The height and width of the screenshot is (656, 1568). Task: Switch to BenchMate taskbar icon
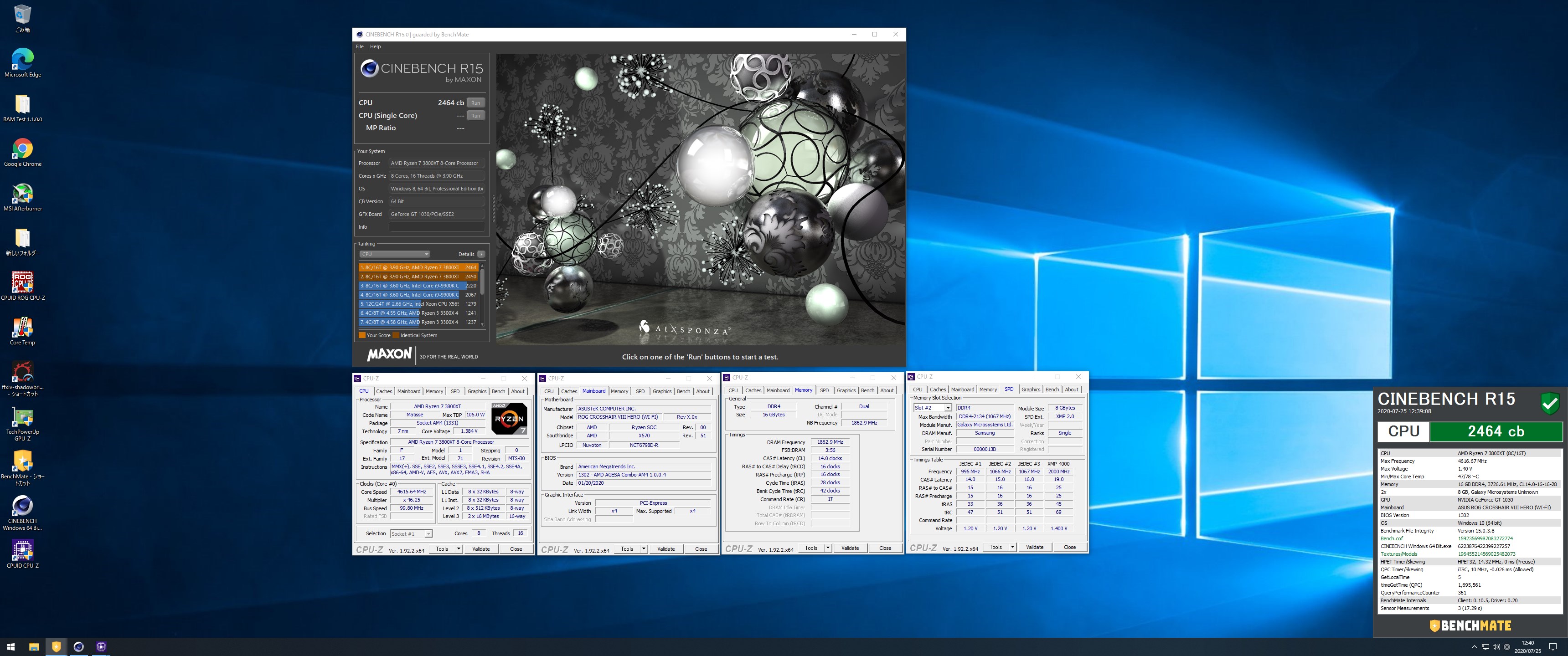[x=56, y=646]
